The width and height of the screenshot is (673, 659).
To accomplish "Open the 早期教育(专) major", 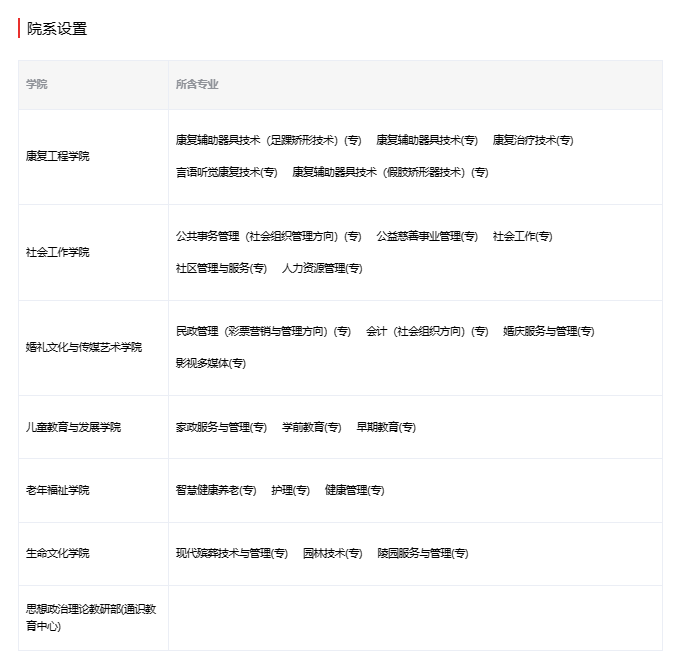I will coord(386,427).
